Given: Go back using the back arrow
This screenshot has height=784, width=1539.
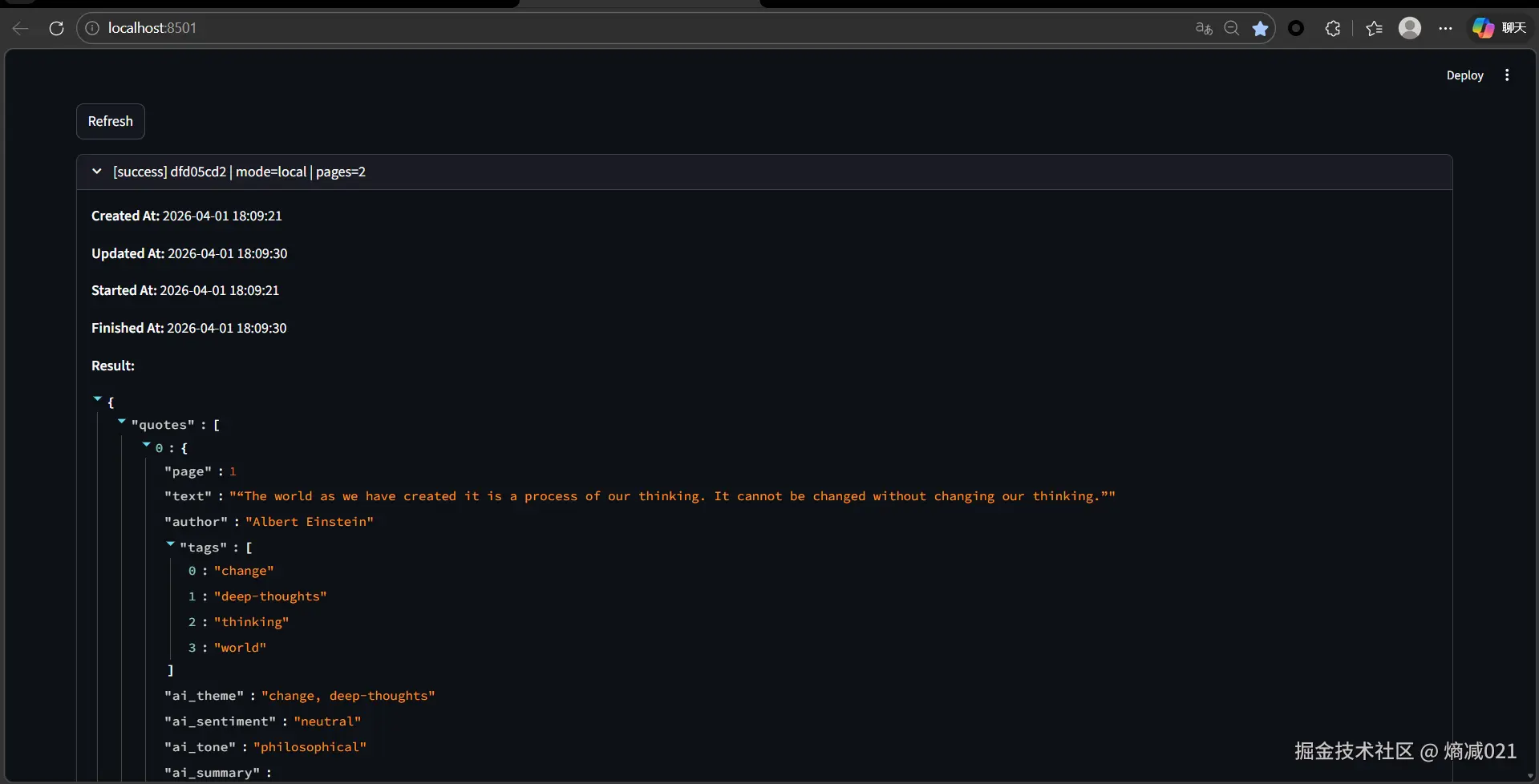Looking at the screenshot, I should 18,27.
